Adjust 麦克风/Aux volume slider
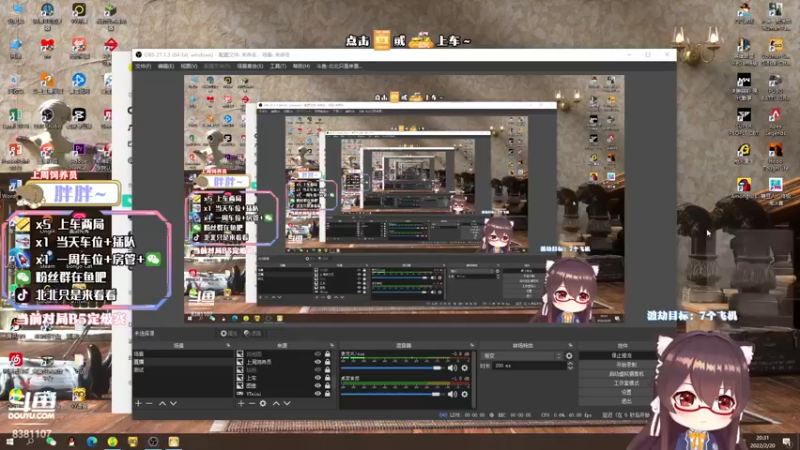800x450 pixels. (x=391, y=368)
